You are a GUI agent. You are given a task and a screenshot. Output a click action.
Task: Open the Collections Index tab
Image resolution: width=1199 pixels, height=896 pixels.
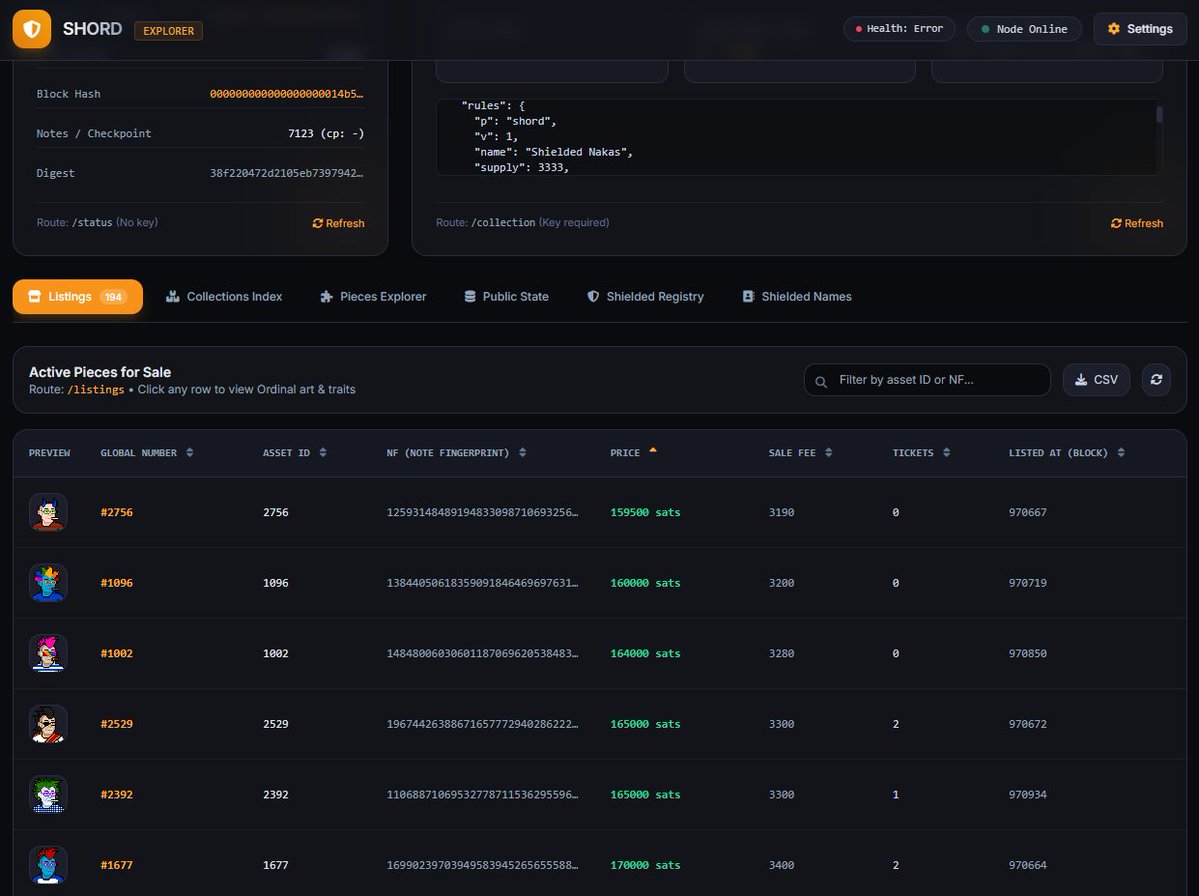point(224,297)
